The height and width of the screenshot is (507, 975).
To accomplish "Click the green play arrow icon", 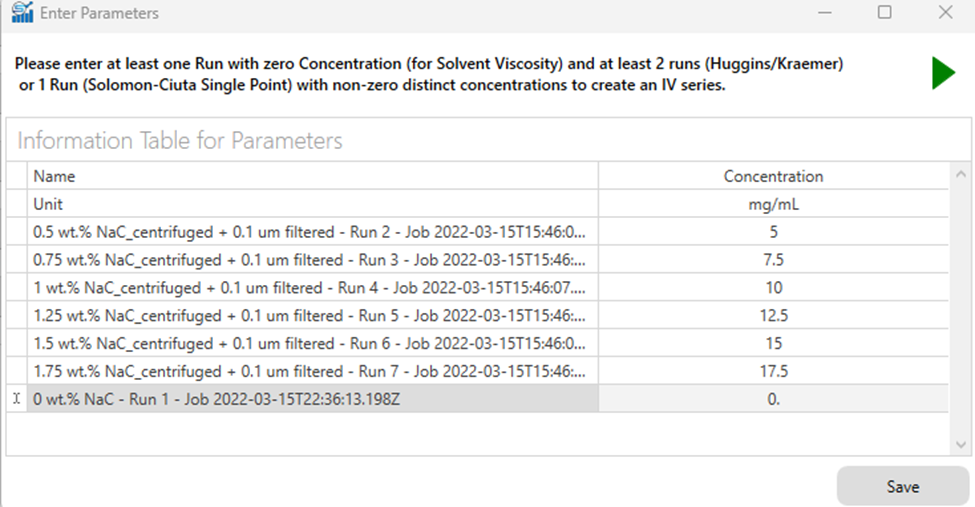I will click(943, 73).
